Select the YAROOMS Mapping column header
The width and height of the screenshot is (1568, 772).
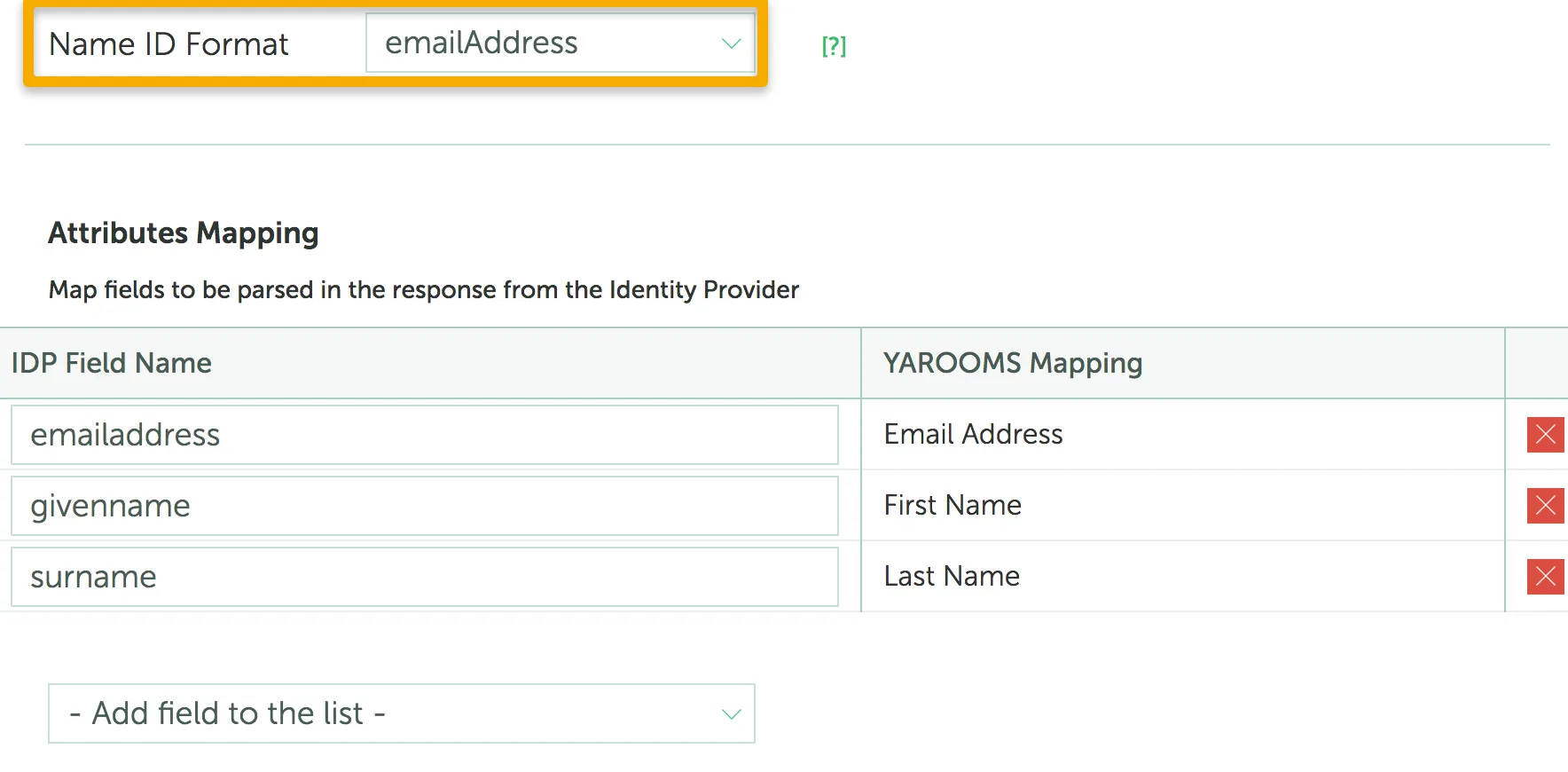point(1012,363)
